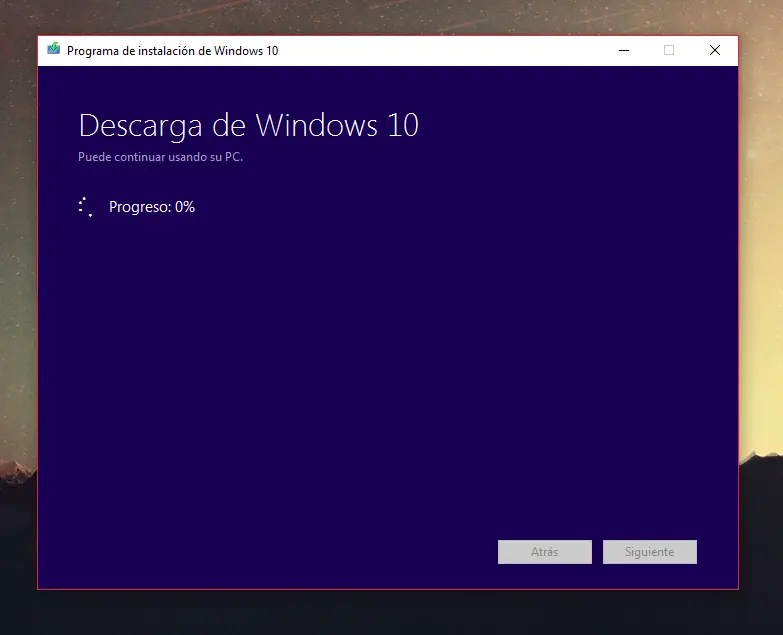The height and width of the screenshot is (635, 783).
Task: Close the Programa de instalación window
Action: coord(715,50)
